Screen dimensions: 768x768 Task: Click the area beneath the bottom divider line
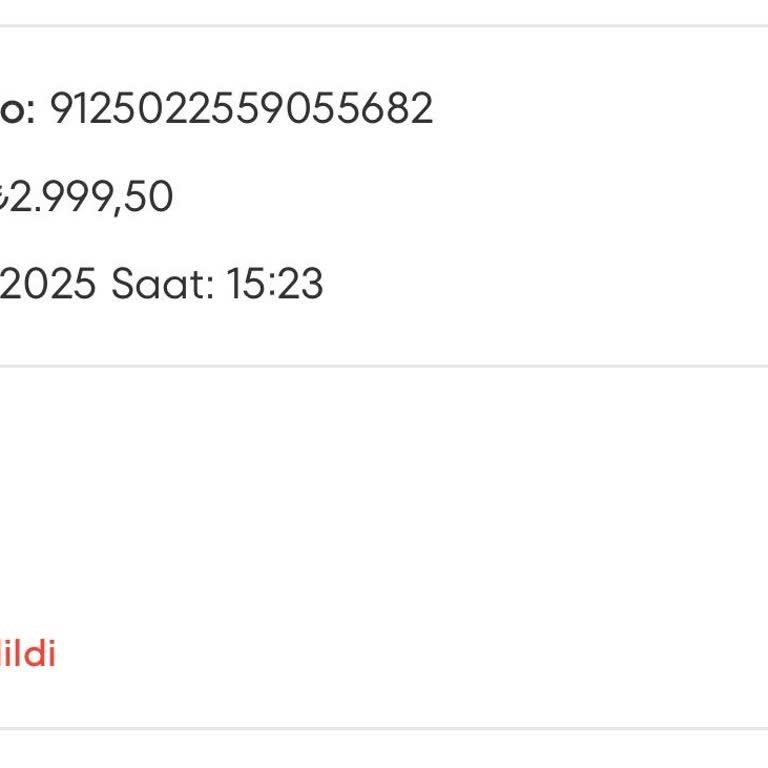384,750
